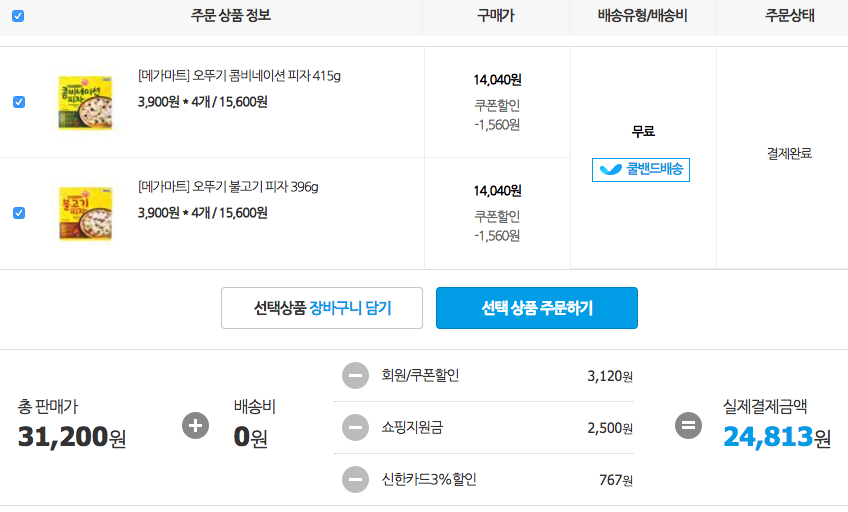Click the 구매가 column header
Viewport: 848px width, 512px height.
point(496,16)
